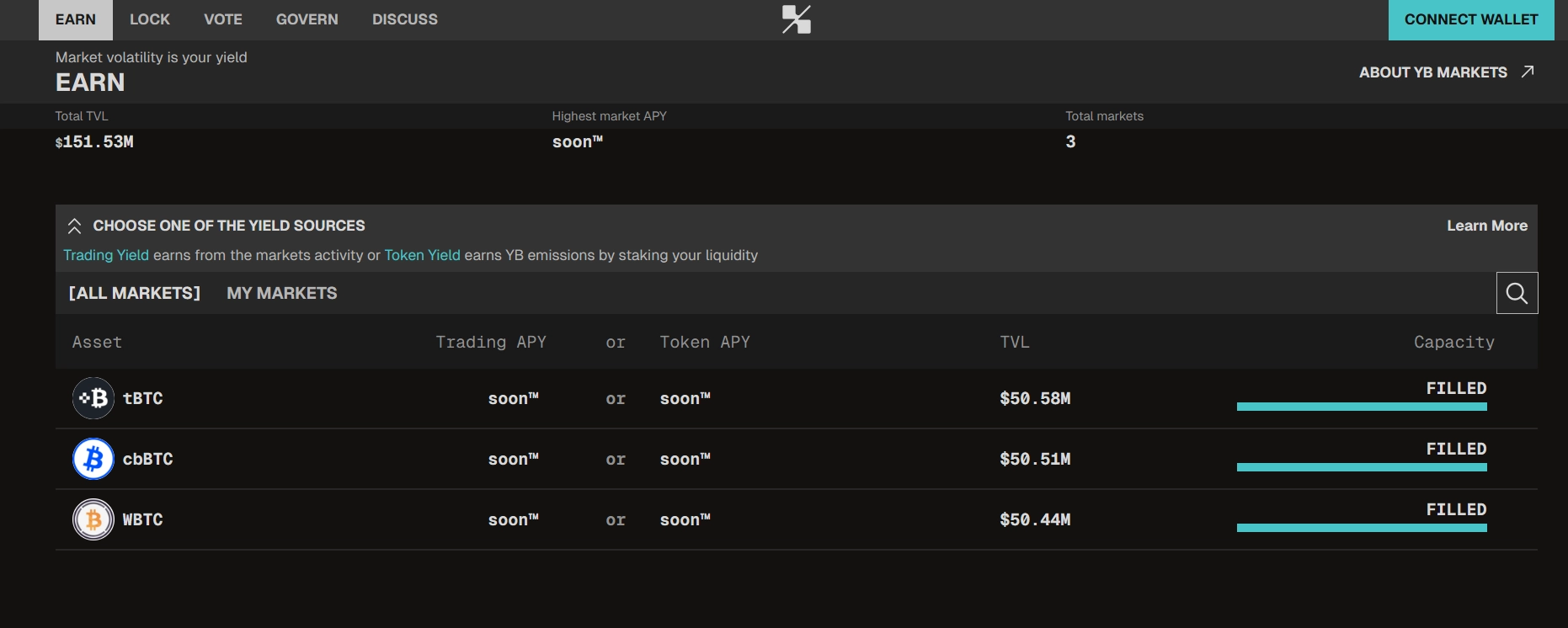Show My Markets list
Screen dimensions: 1568x628
tap(281, 293)
